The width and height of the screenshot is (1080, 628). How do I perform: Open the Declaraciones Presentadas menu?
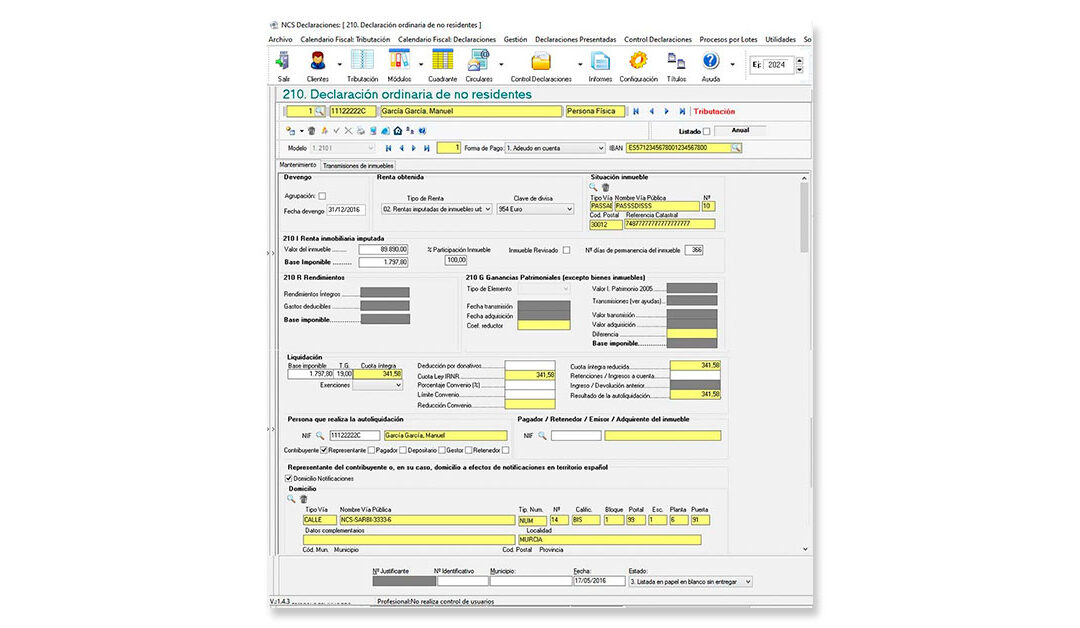click(575, 39)
